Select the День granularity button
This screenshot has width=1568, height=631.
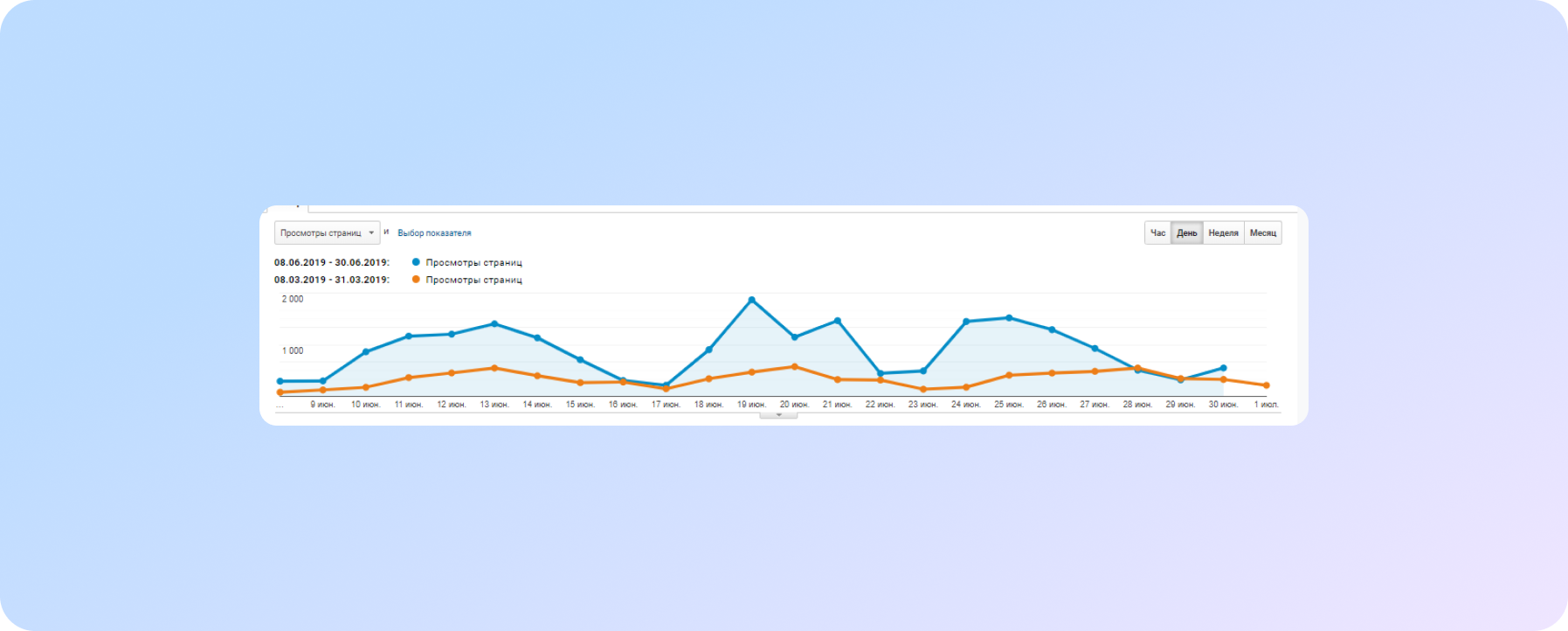point(1186,232)
